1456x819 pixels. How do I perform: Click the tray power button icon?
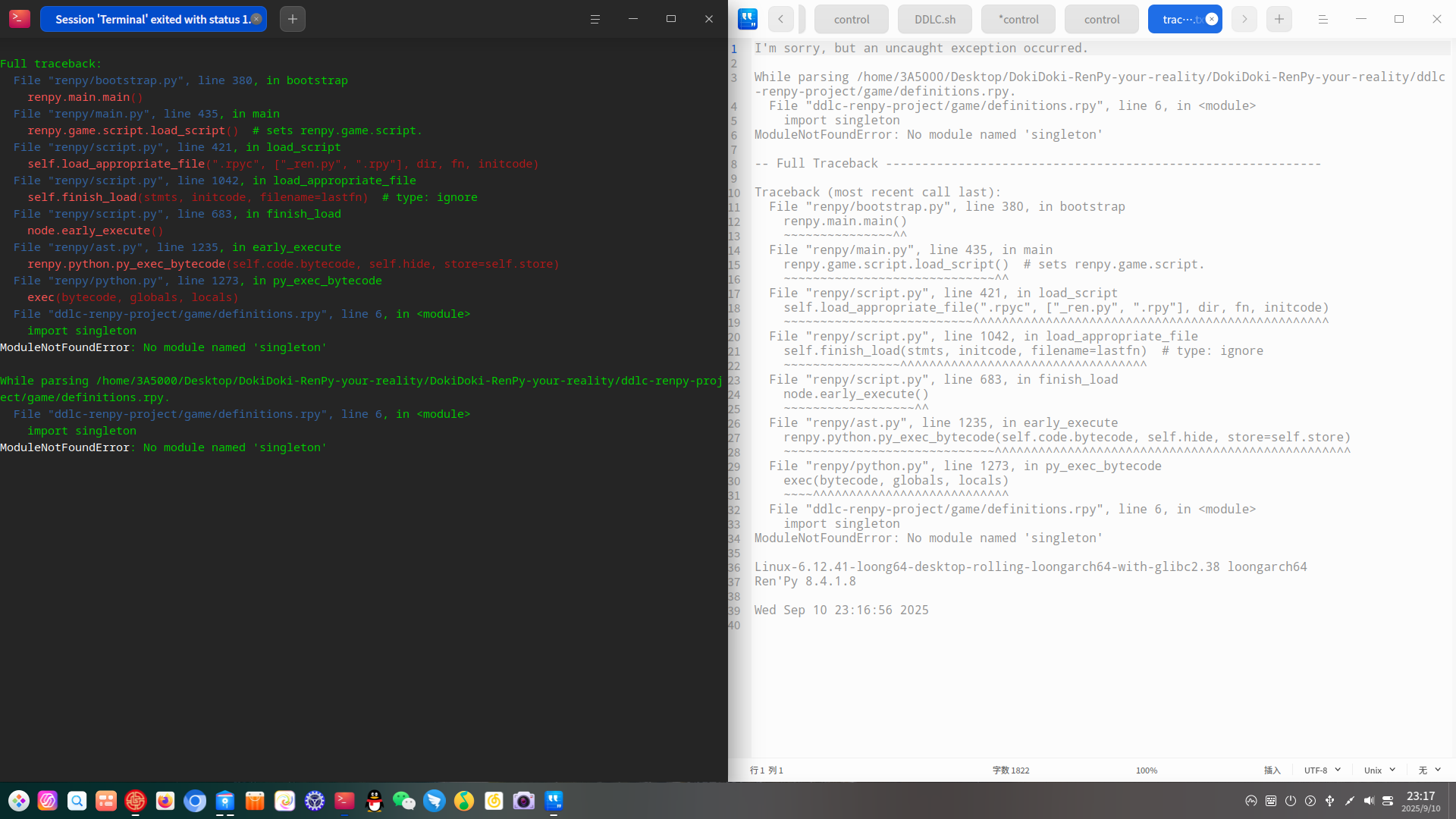1290,801
